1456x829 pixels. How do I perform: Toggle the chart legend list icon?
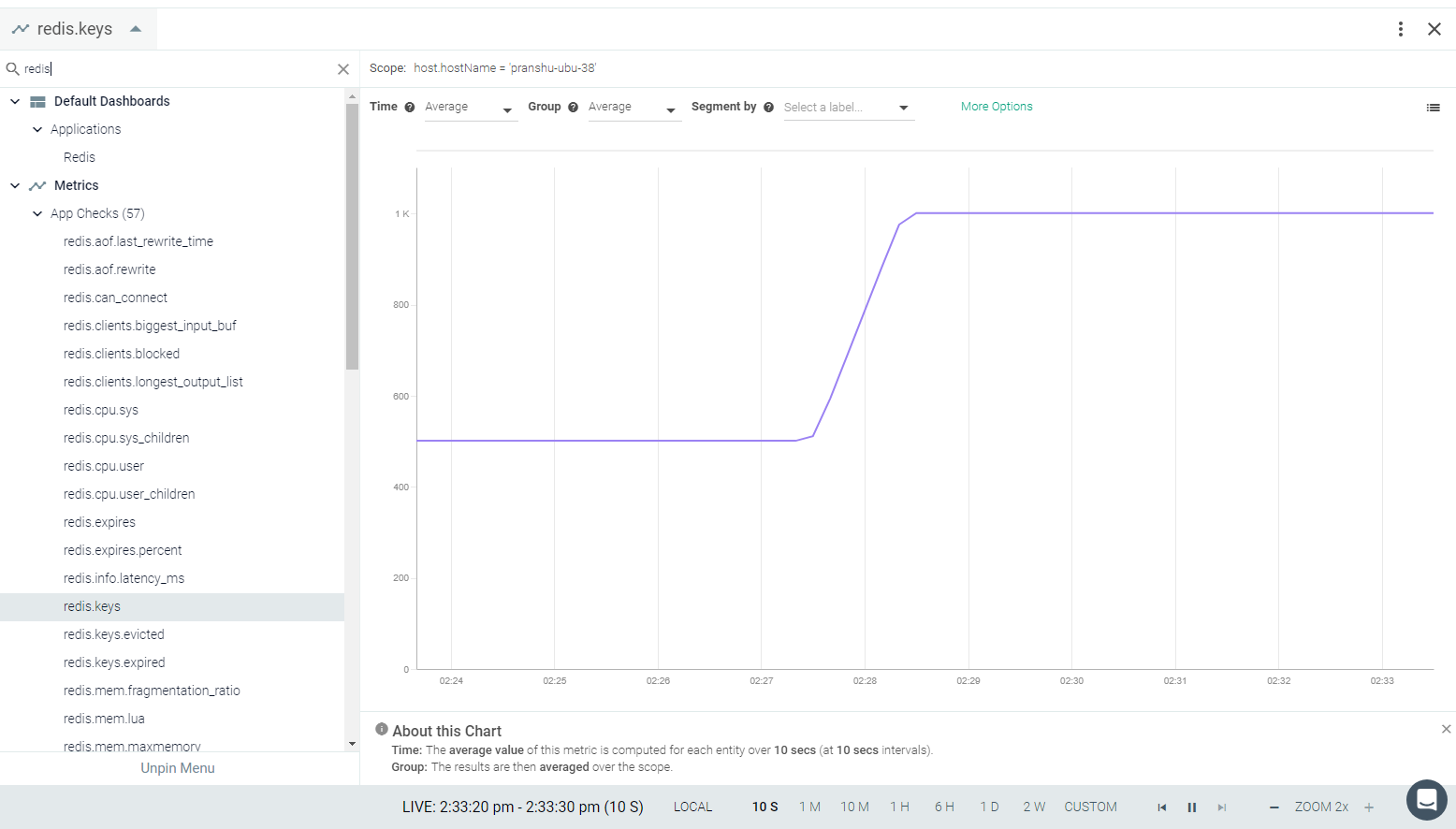point(1433,108)
